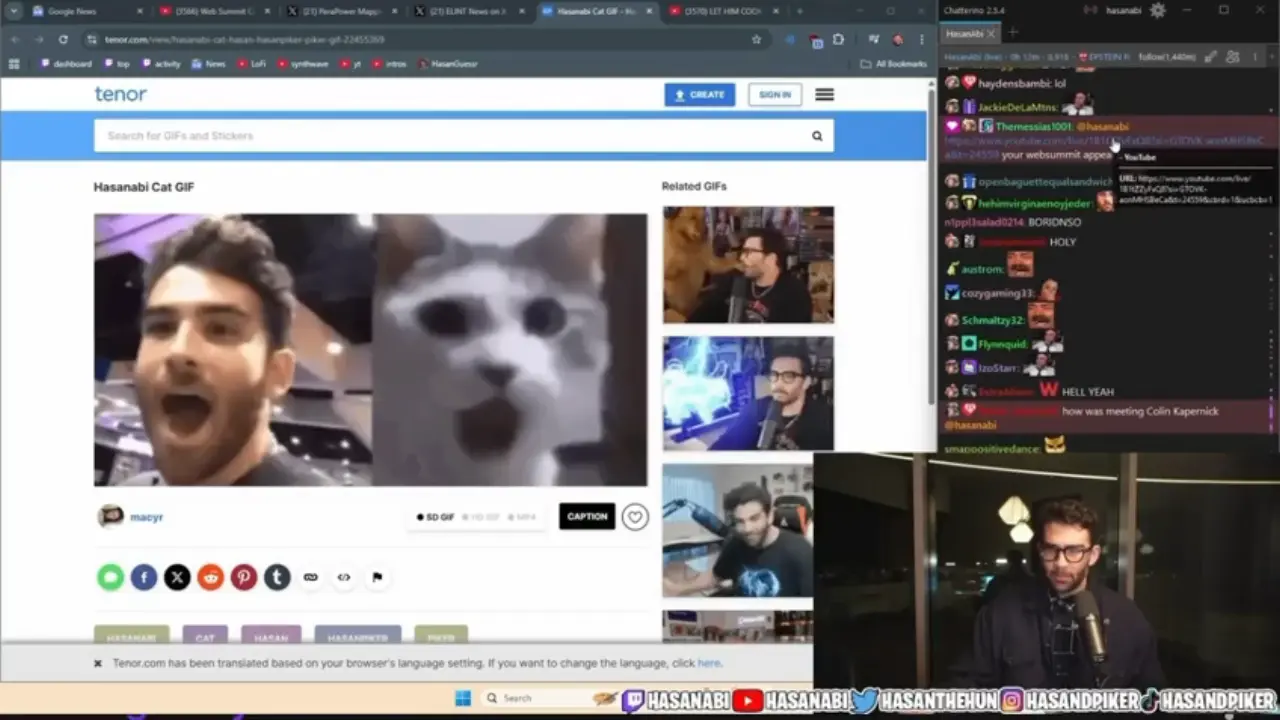The width and height of the screenshot is (1280, 720).
Task: Click the CAPTION button
Action: click(x=587, y=517)
